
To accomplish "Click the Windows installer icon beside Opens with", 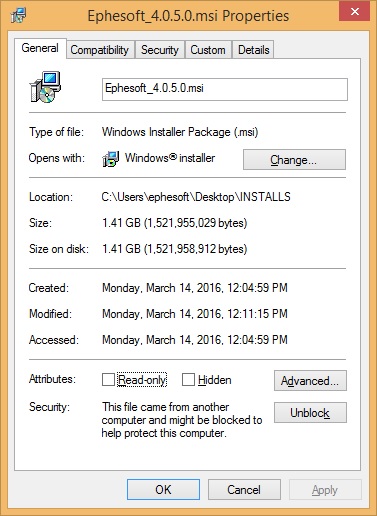I will tap(111, 159).
